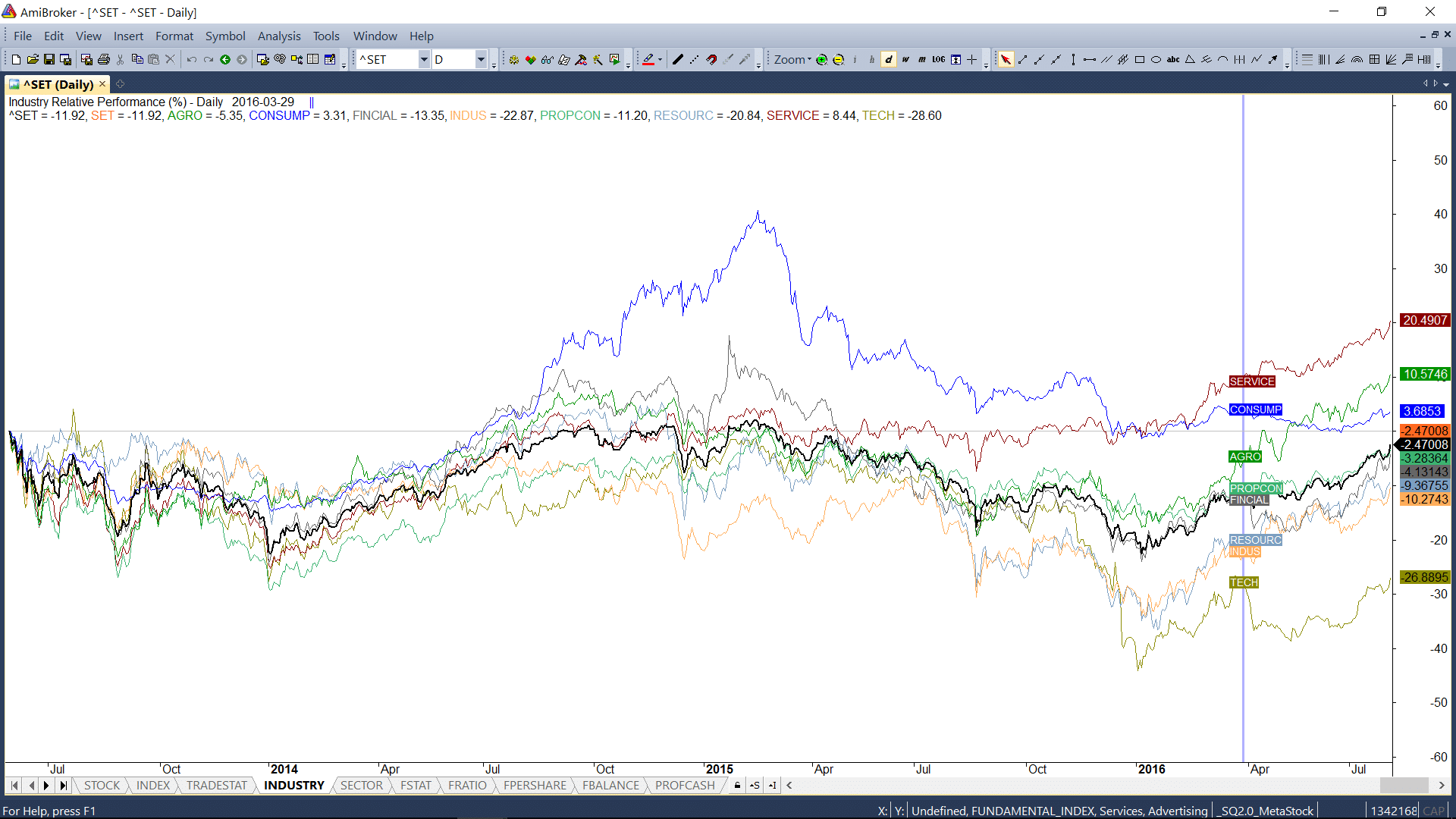Select the rectangle drawing tool
This screenshot has width=1456, height=819.
(x=1139, y=59)
